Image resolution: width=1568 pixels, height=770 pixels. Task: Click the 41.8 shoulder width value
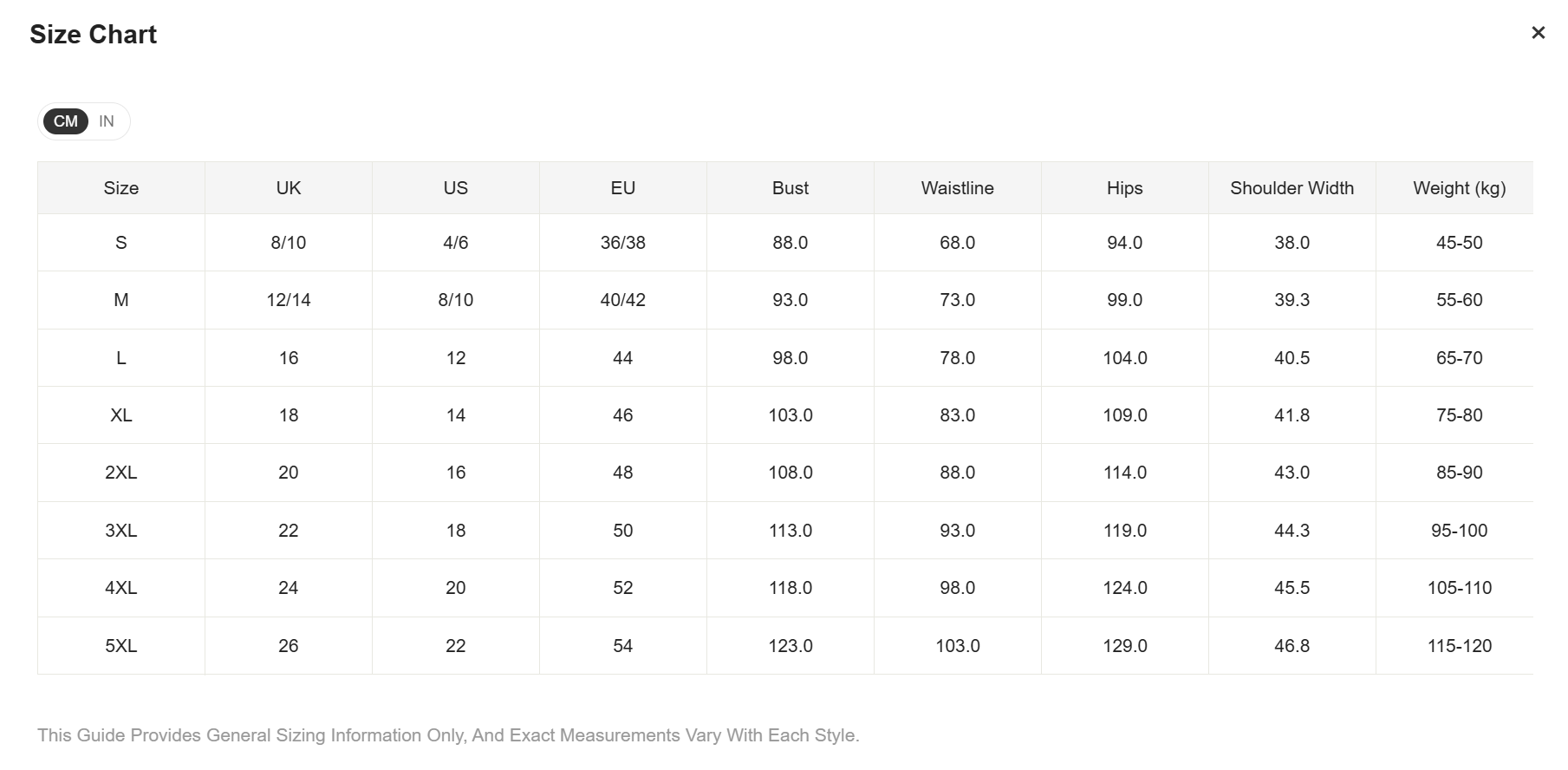[x=1291, y=415]
